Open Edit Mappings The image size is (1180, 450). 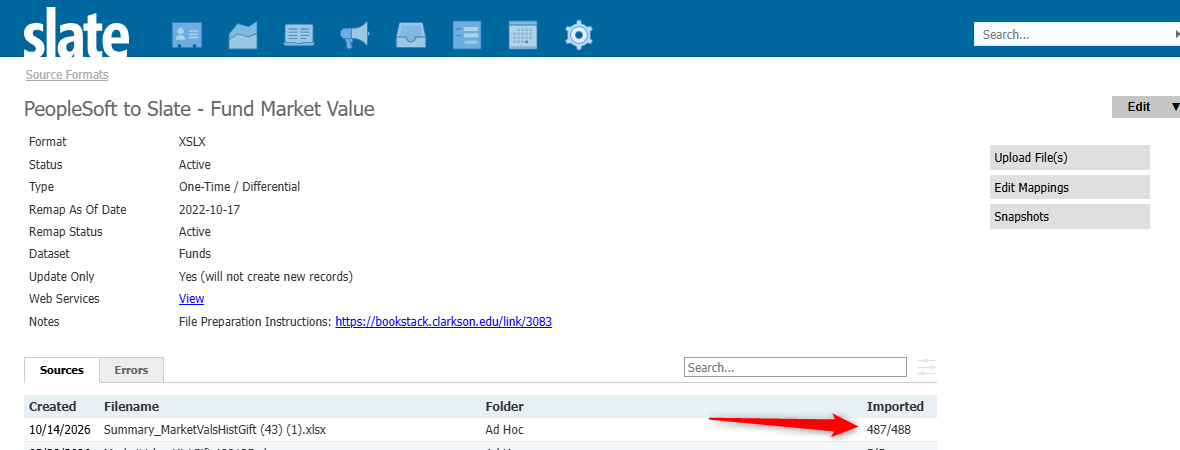[1069, 187]
